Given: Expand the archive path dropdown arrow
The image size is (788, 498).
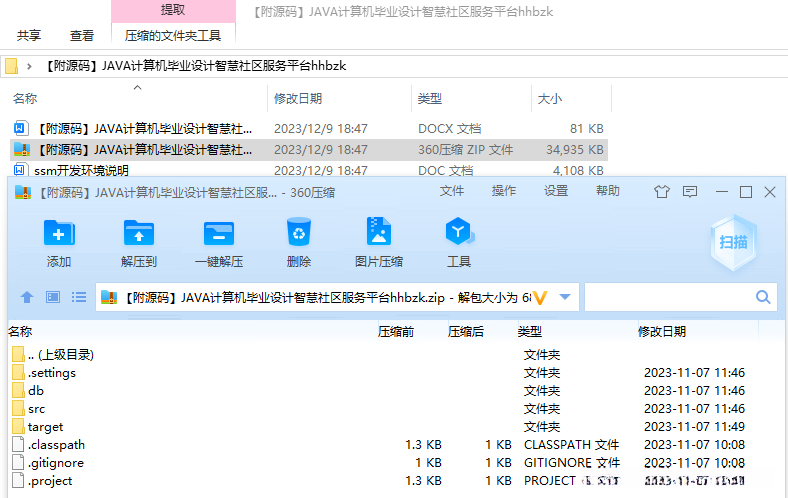Looking at the screenshot, I should coord(565,297).
